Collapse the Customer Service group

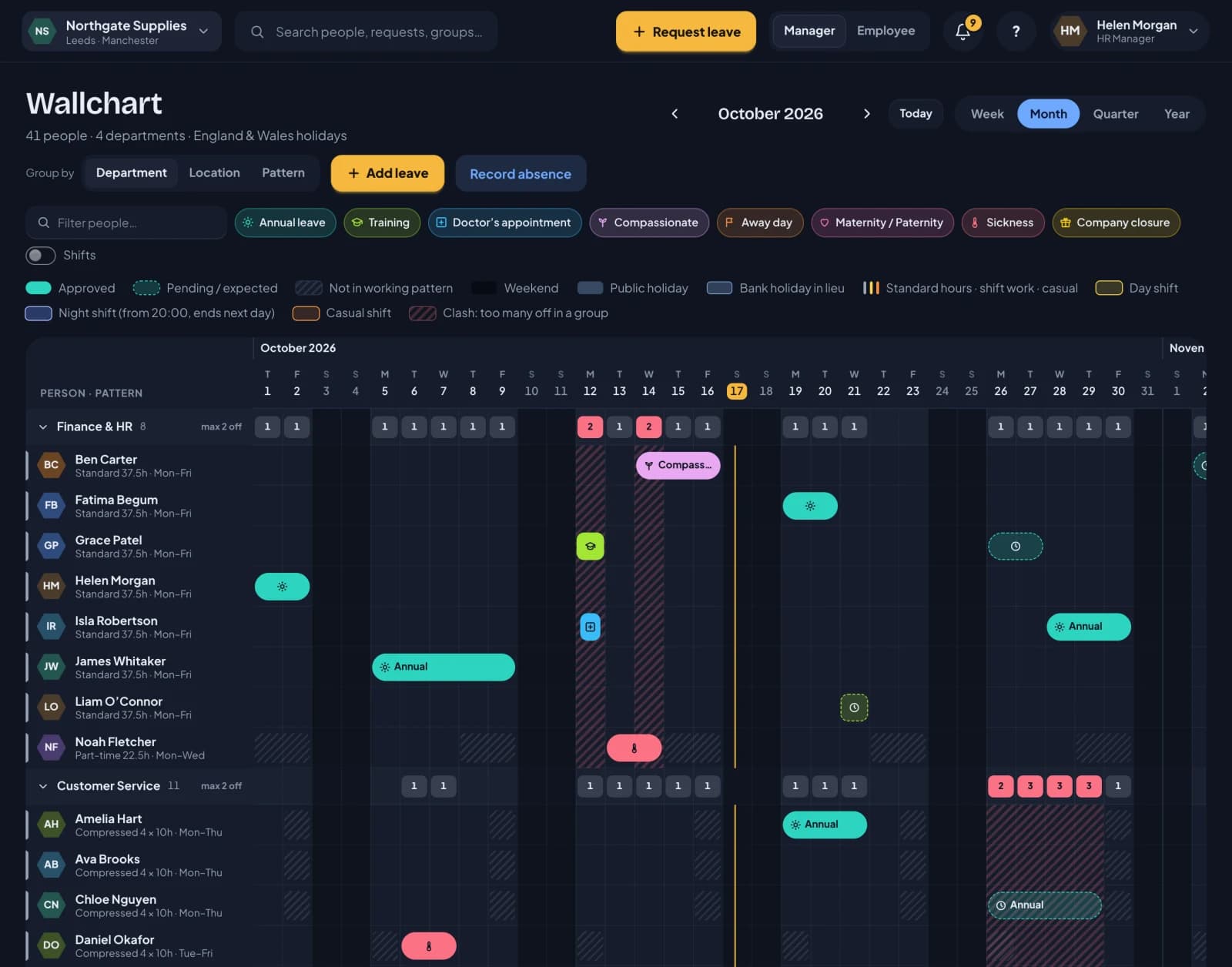(43, 786)
